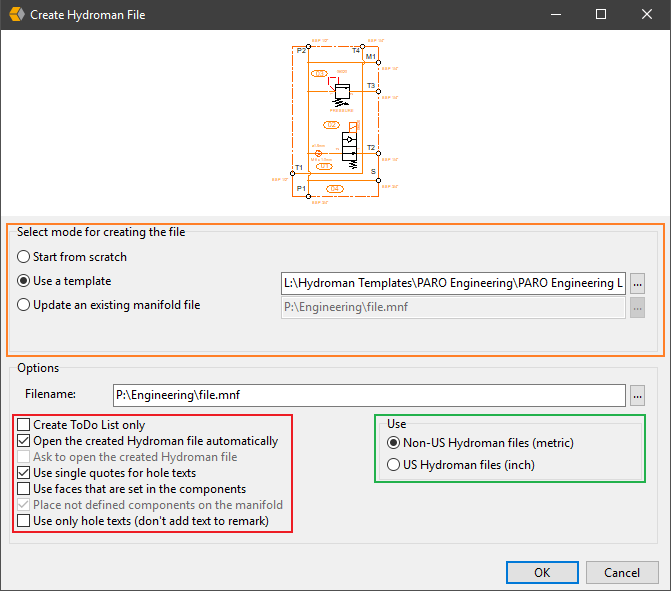Viewport: 671px width, 592px height.
Task: Click the disabled existing manifold path field
Action: coord(453,307)
